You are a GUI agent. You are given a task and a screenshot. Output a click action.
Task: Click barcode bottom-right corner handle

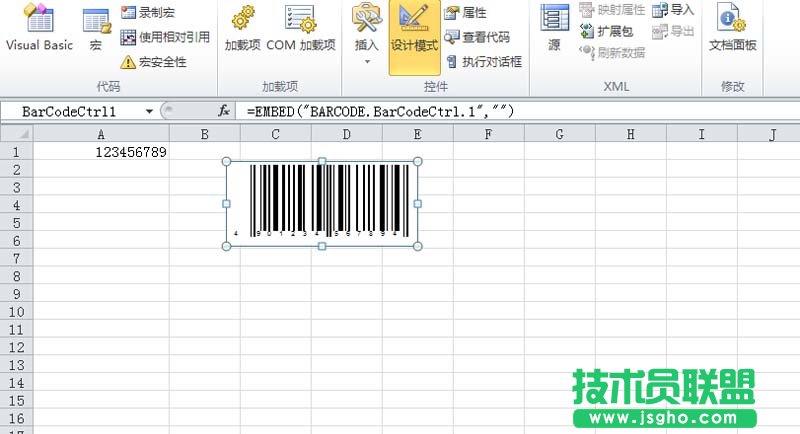417,246
